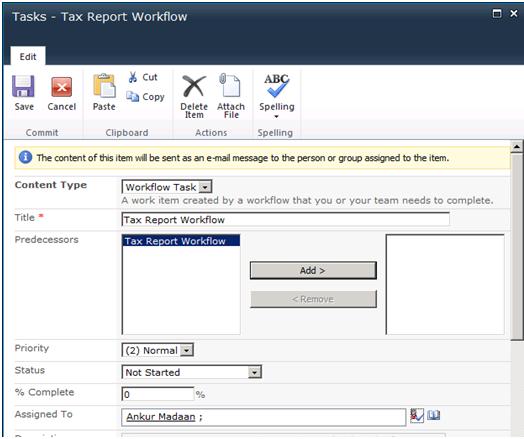Open the Content Type Workflow Task dropdown
The height and width of the screenshot is (439, 524).
[205, 187]
